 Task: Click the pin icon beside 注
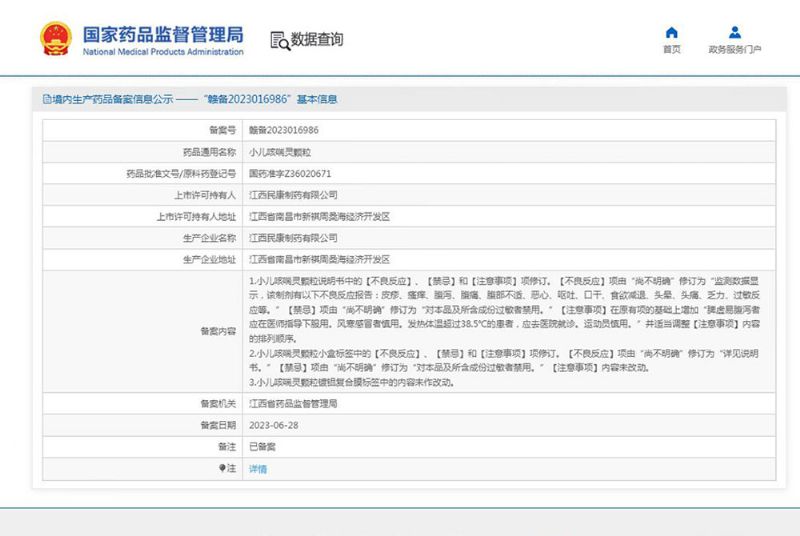[223, 468]
